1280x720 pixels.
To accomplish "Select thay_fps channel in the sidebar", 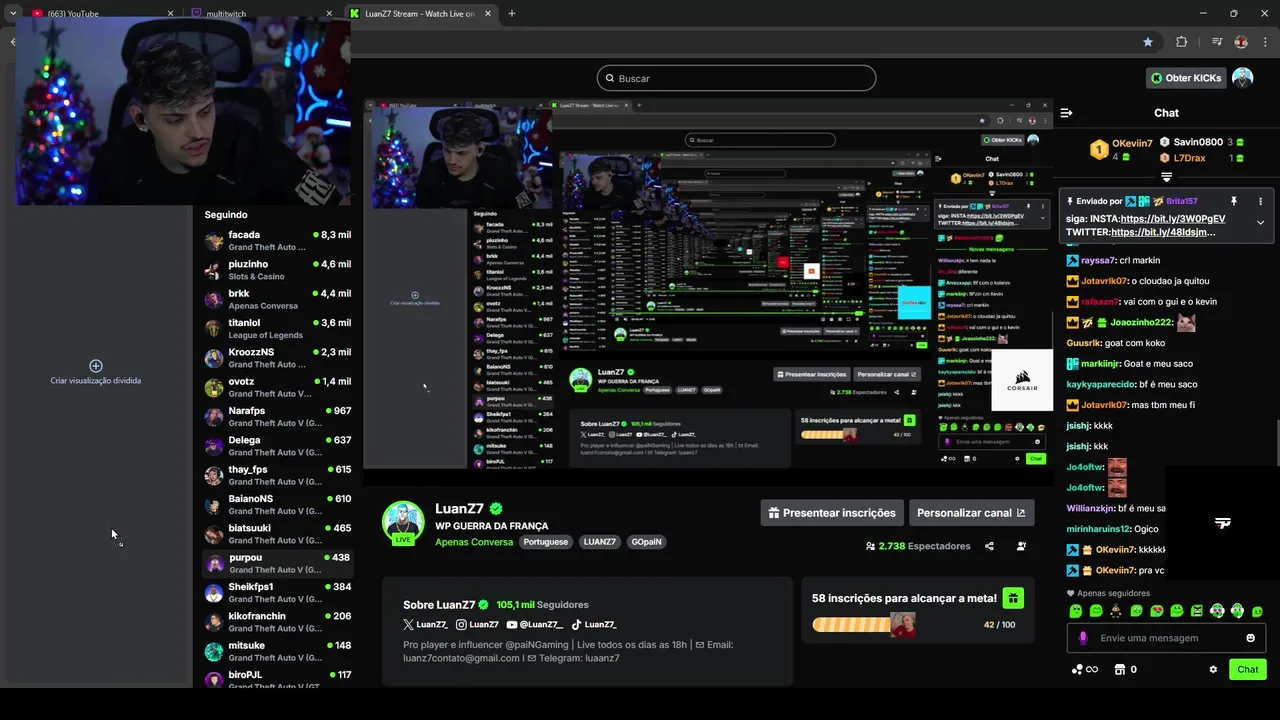I will tap(277, 475).
